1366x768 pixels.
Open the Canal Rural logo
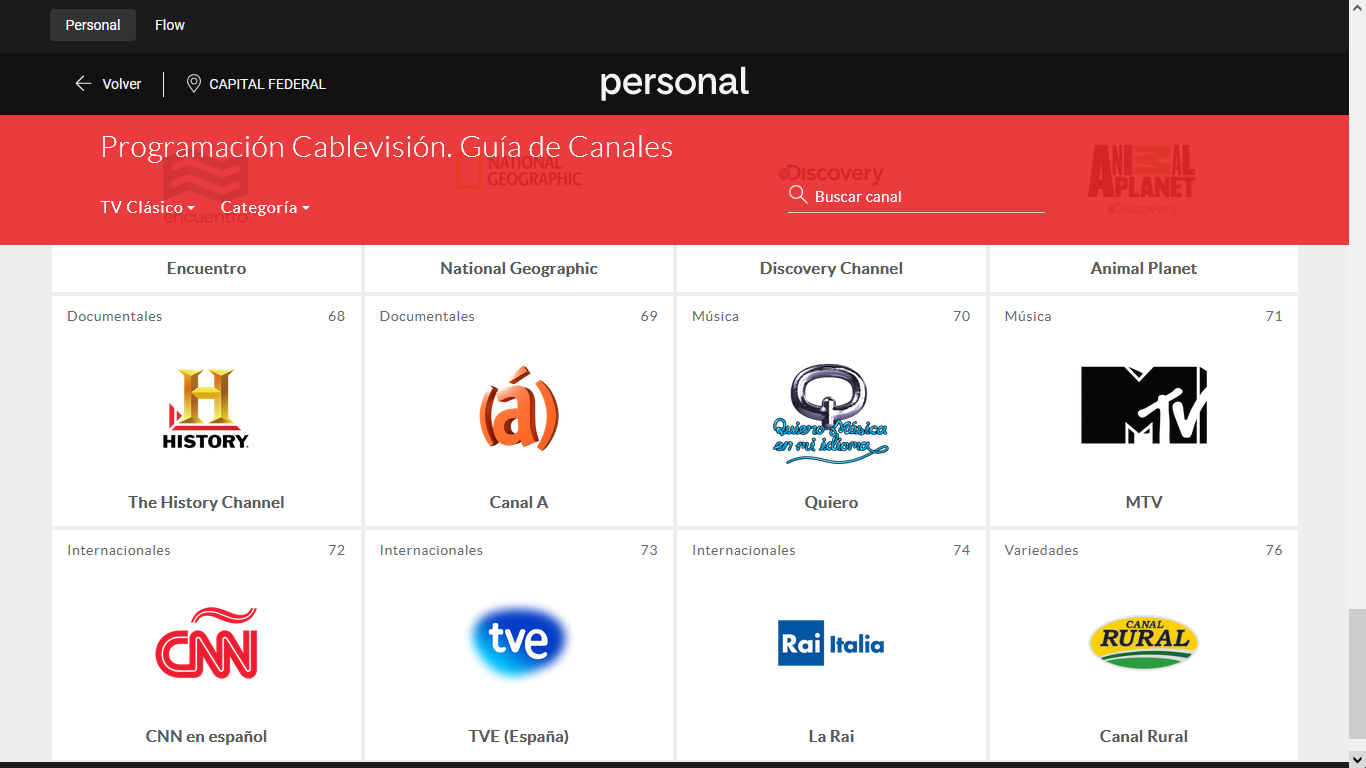1144,642
